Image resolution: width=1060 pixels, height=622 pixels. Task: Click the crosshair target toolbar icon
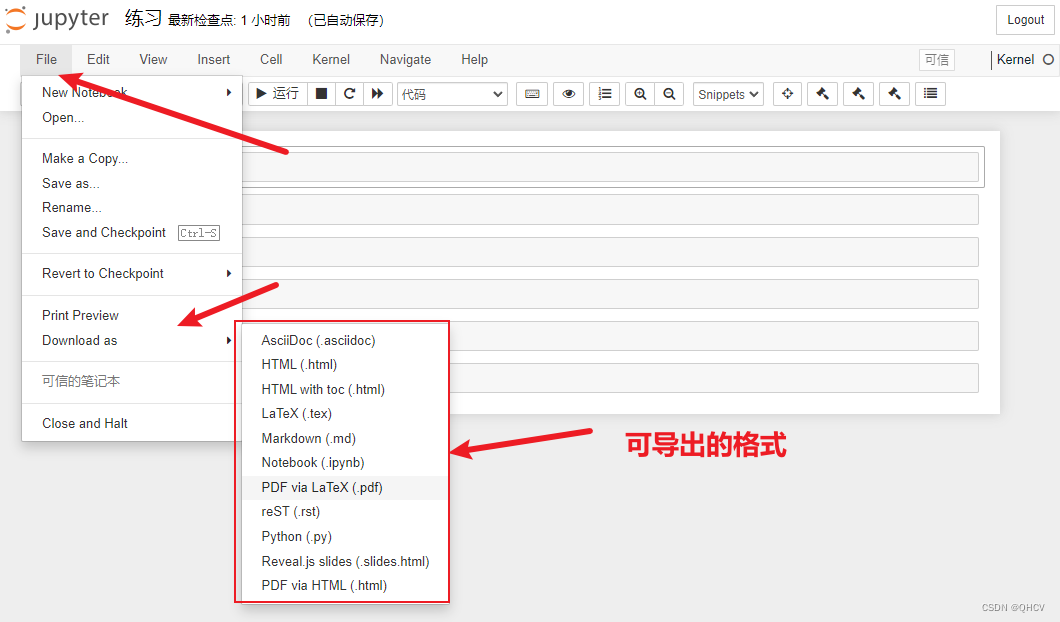787,94
